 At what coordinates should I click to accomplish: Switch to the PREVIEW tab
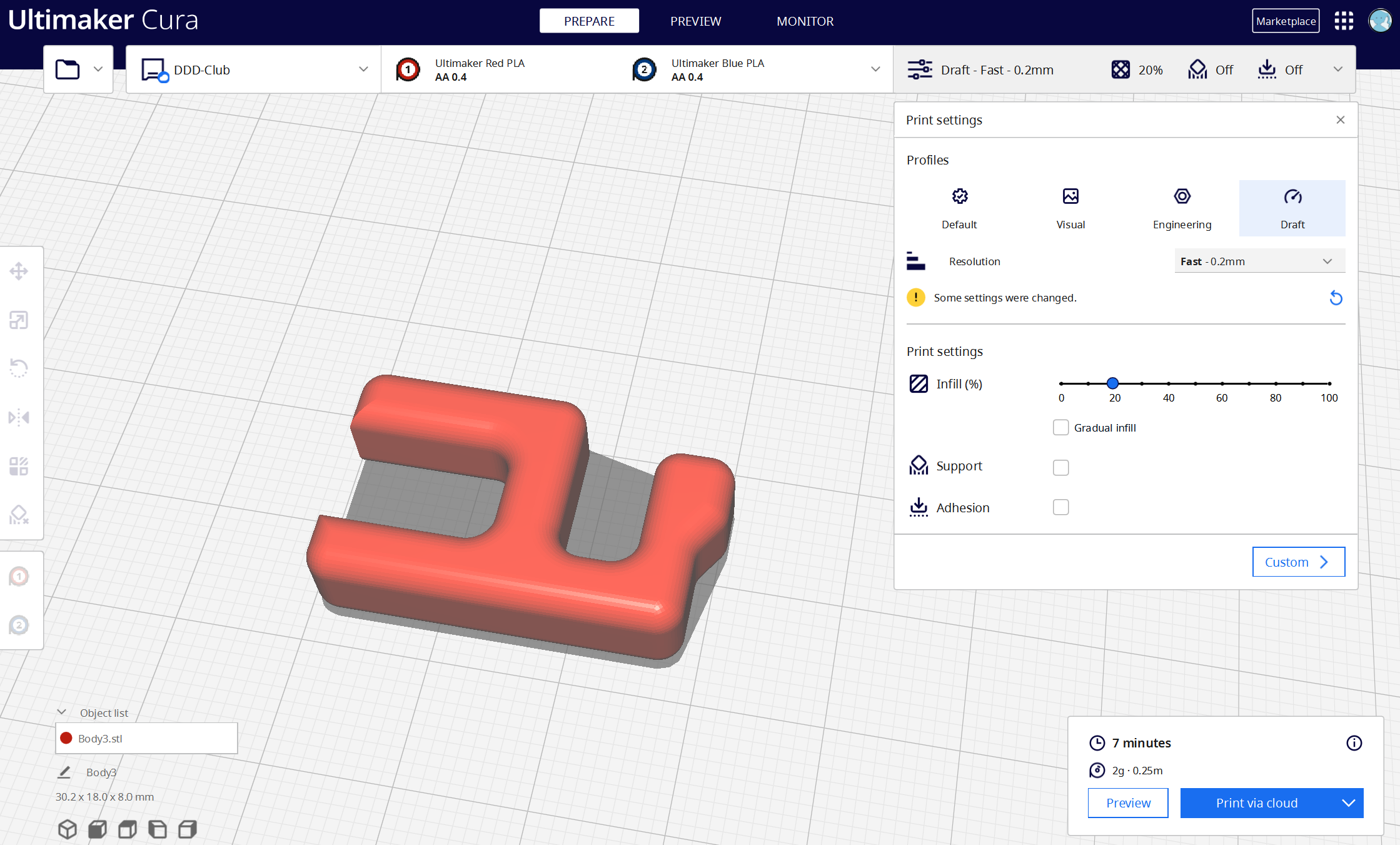(x=695, y=21)
